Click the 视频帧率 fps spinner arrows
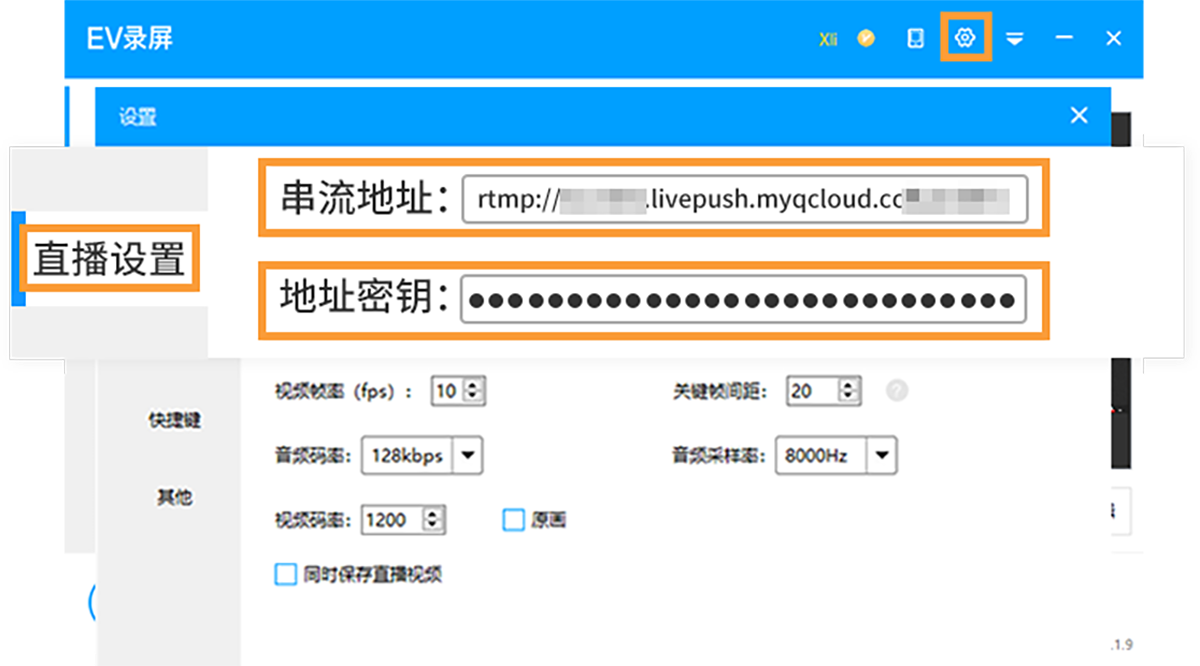Image resolution: width=1200 pixels, height=666 pixels. 474,391
